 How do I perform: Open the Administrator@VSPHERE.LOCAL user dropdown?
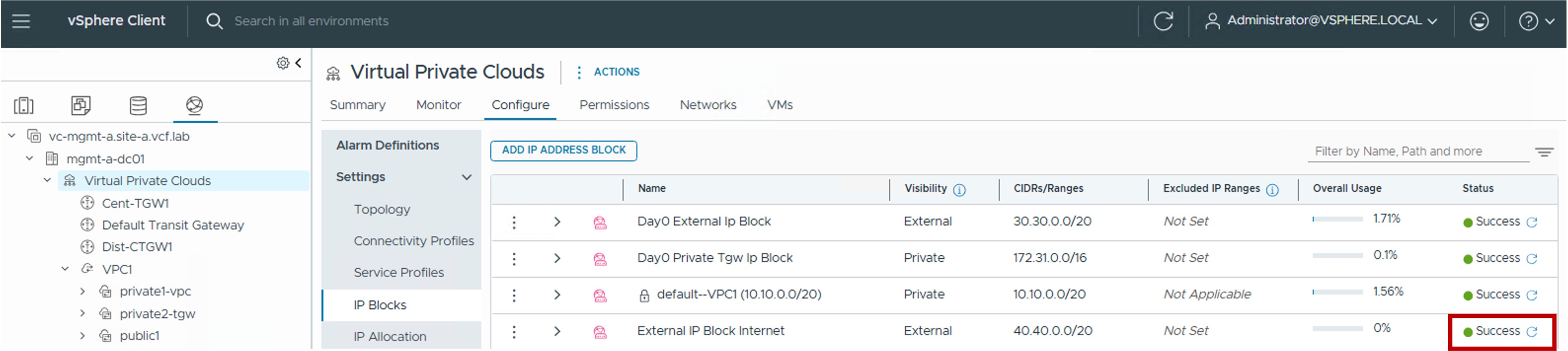click(1321, 21)
